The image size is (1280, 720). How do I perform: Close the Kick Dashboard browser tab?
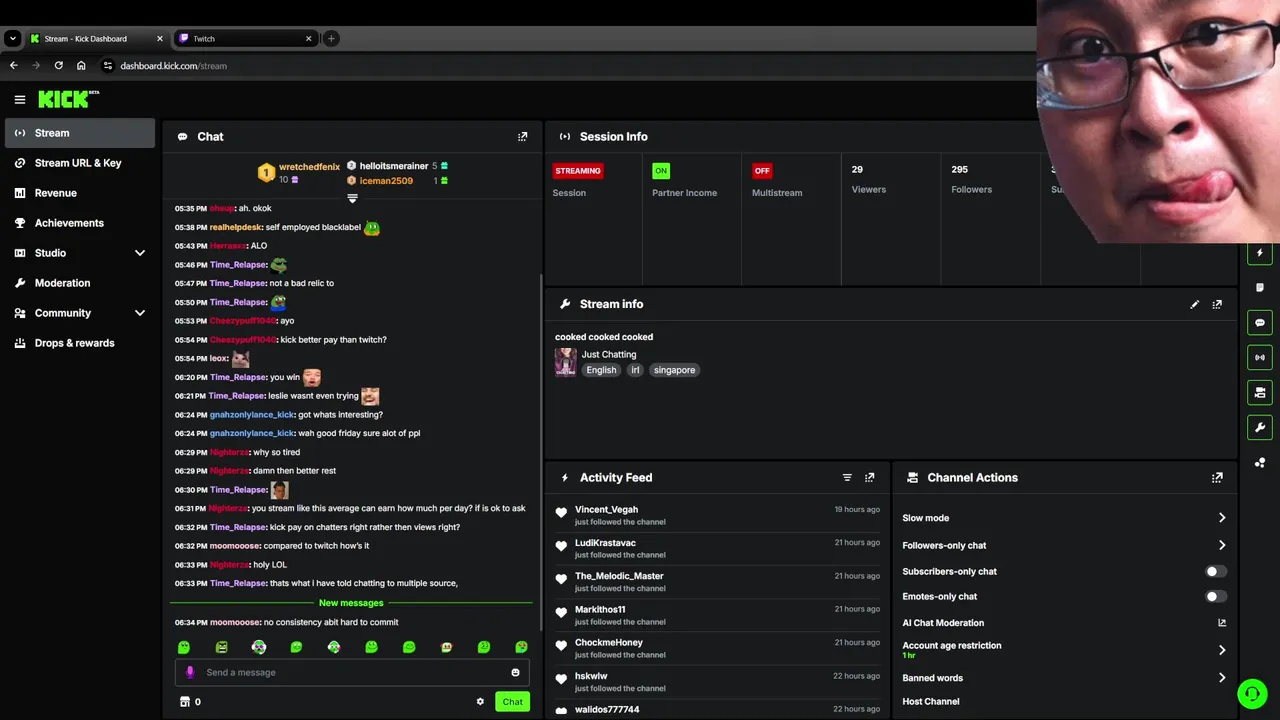point(159,38)
